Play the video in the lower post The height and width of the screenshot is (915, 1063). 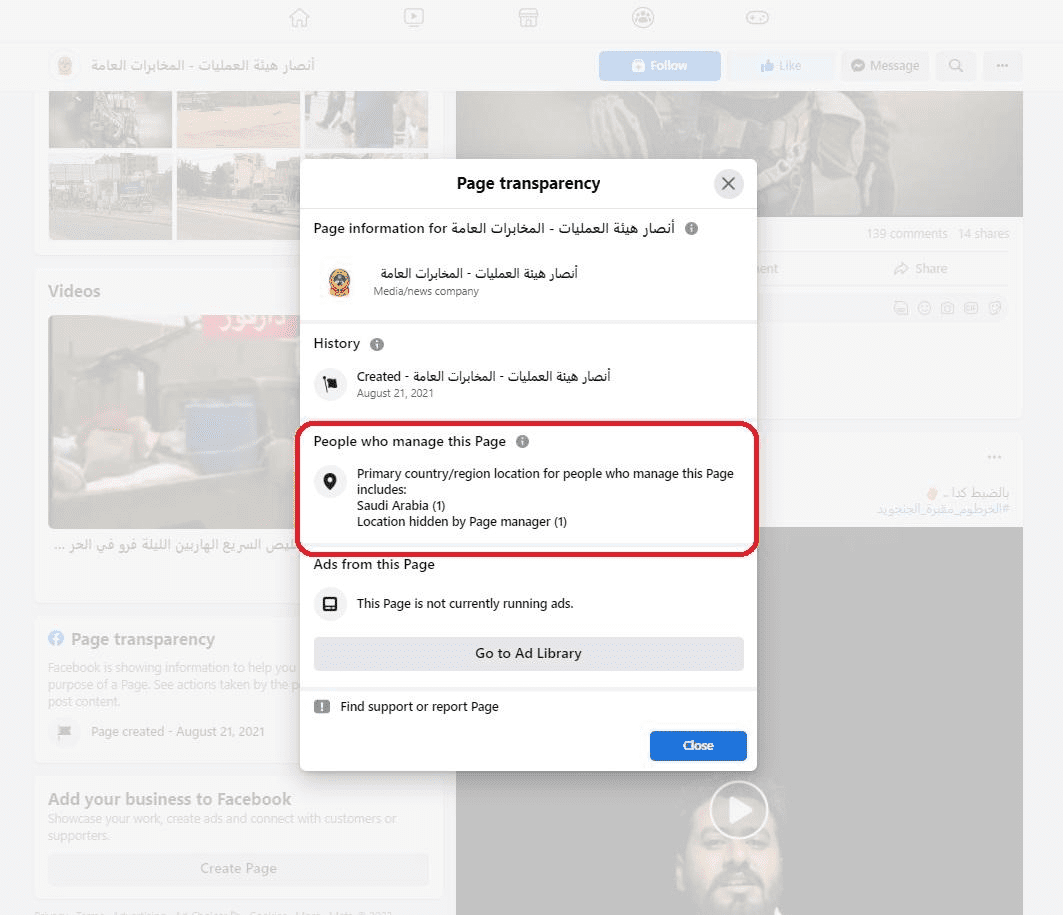(738, 809)
